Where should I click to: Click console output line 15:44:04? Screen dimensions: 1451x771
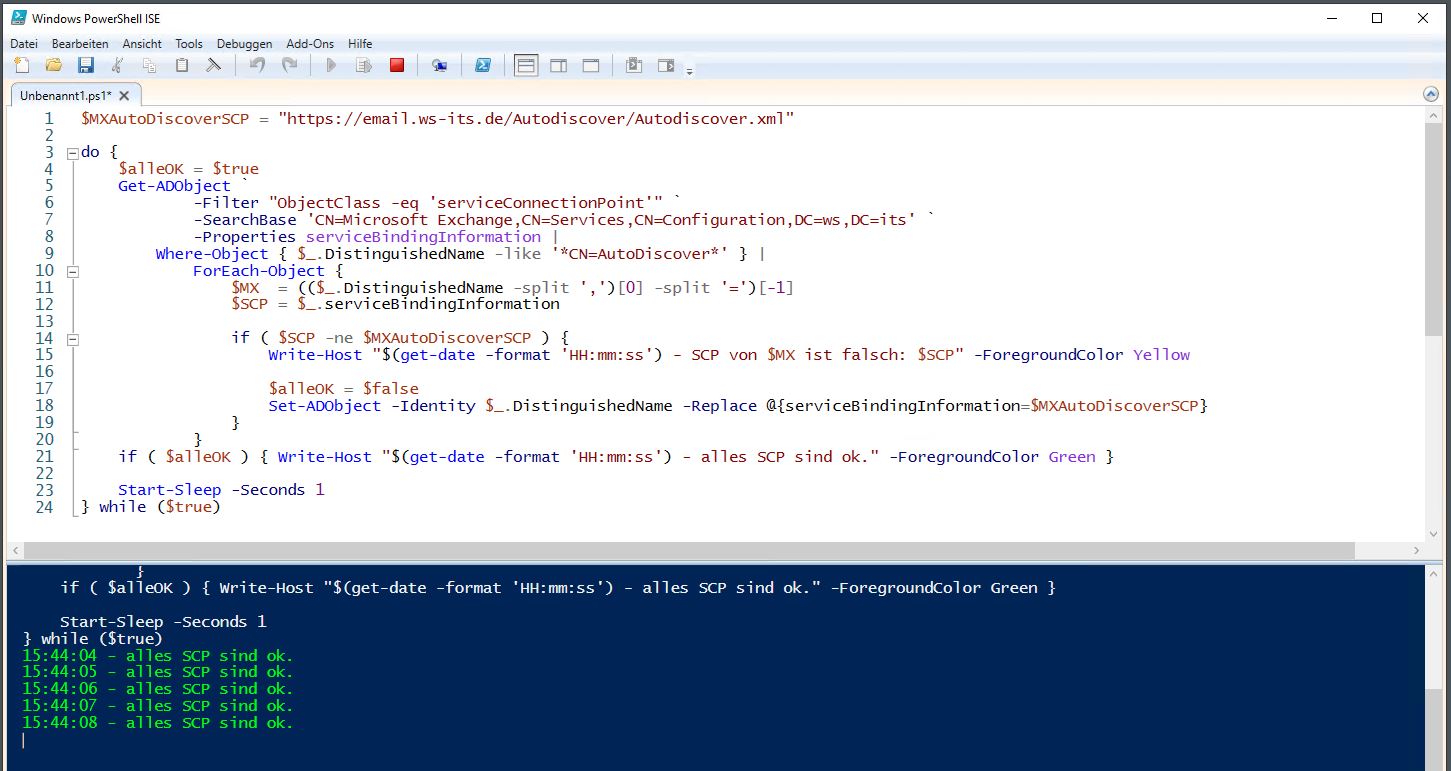tap(157, 656)
